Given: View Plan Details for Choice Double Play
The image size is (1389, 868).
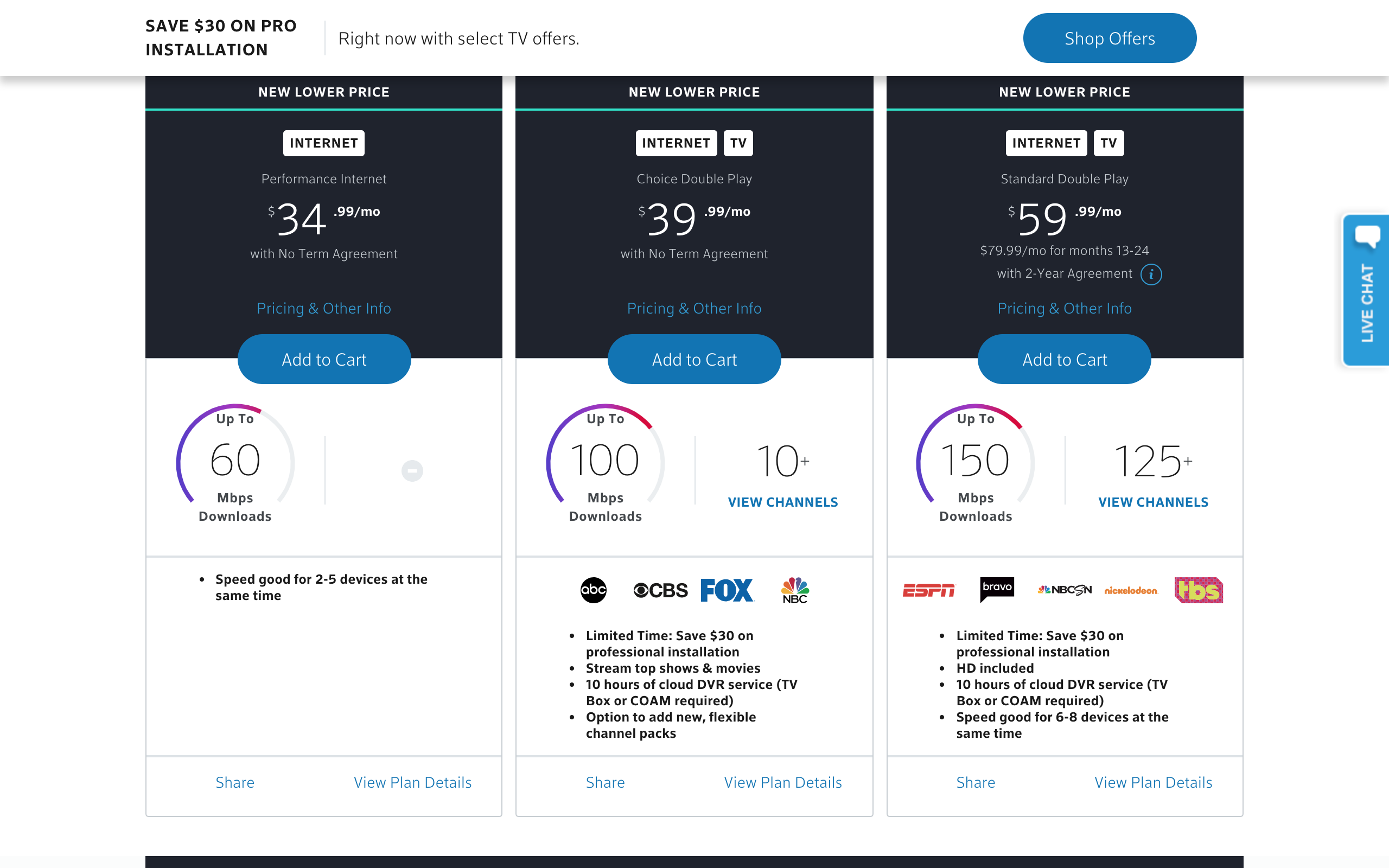Looking at the screenshot, I should [x=783, y=782].
